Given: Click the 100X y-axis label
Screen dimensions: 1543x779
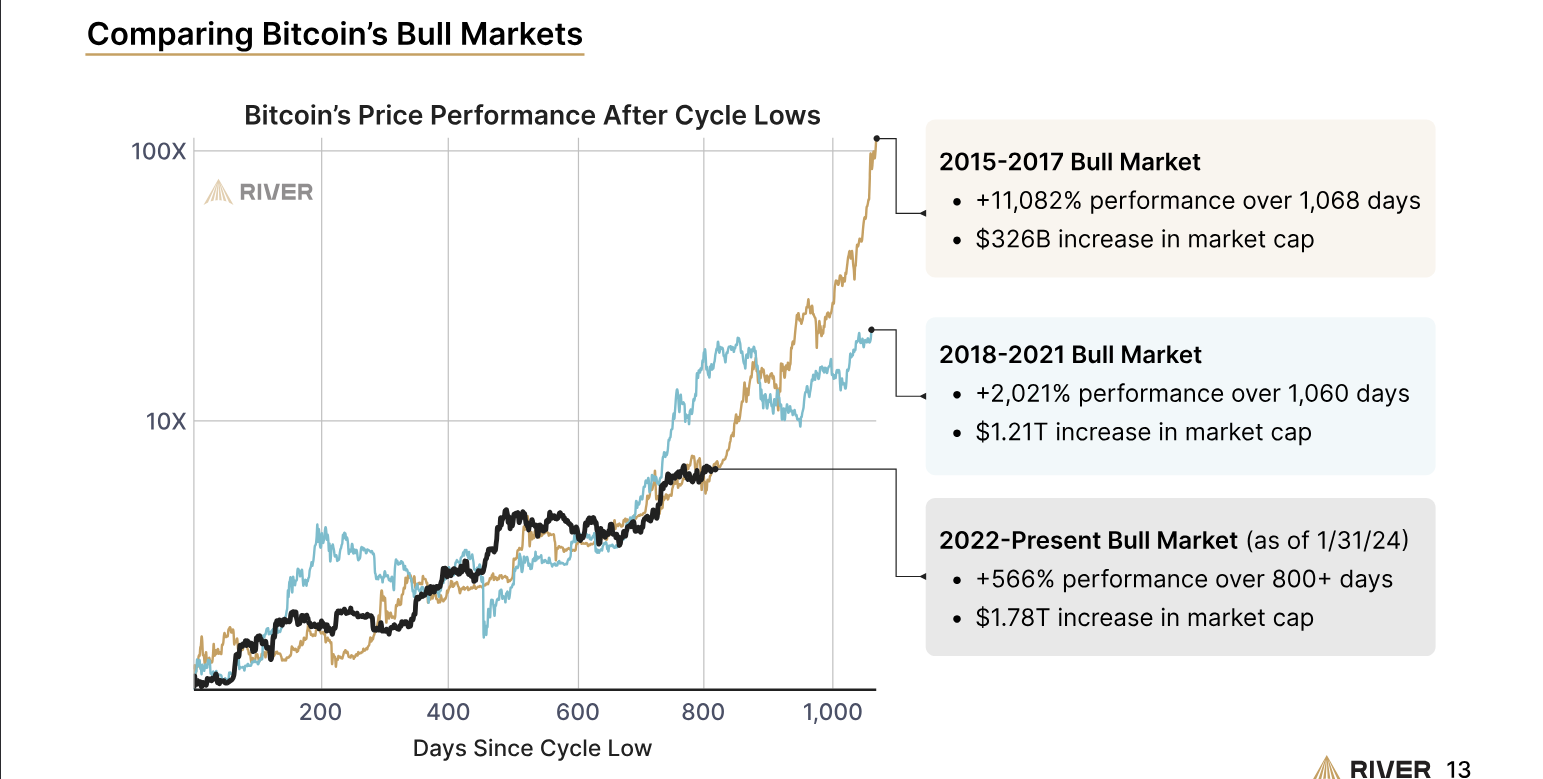Looking at the screenshot, I should click(x=159, y=152).
